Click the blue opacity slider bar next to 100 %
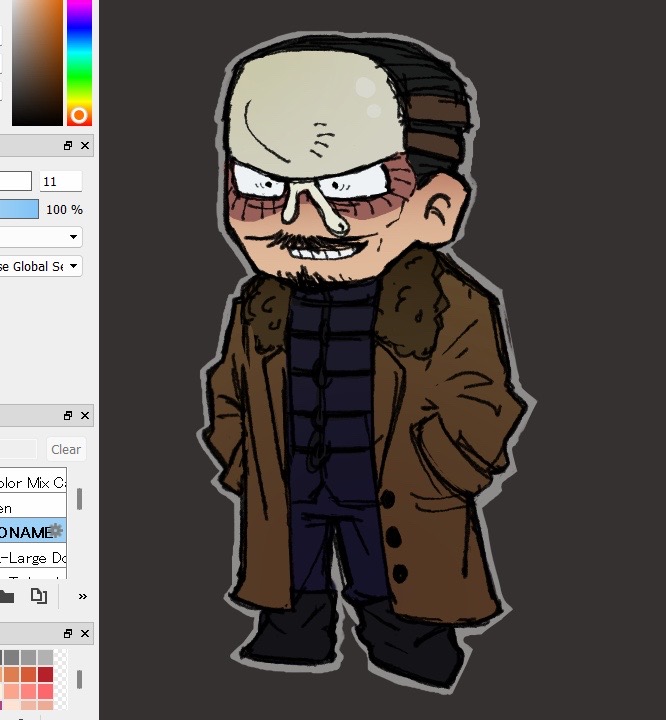Viewport: 666px width, 720px height. [x=19, y=209]
